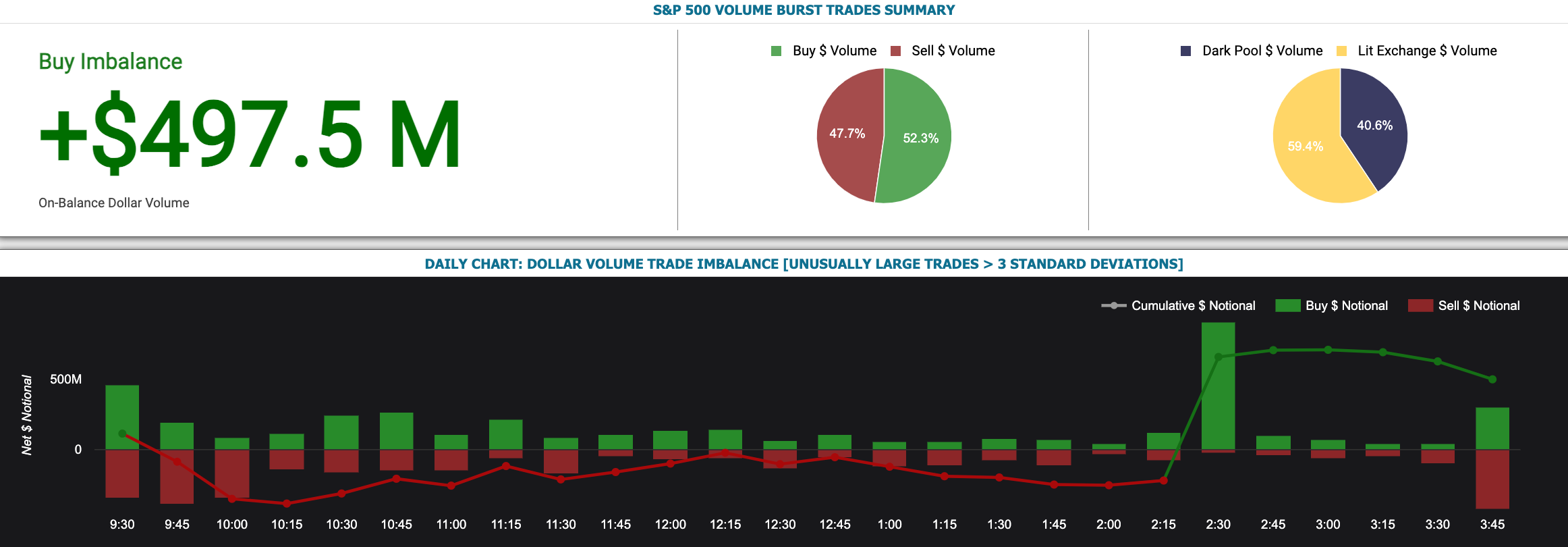Click green cumulative point at 3:00

point(1328,350)
